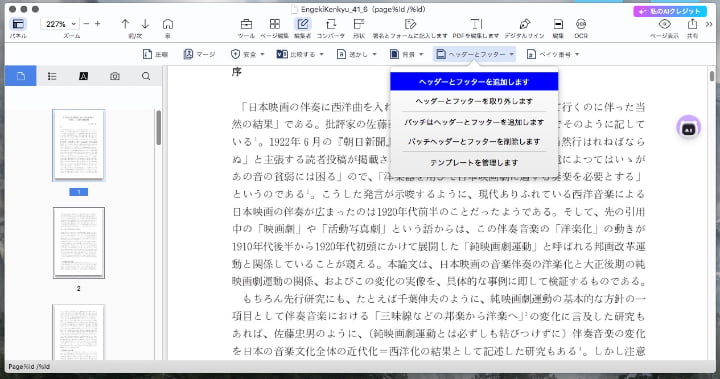Select the PDFを編集します text tool
This screenshot has height=379, width=720.
click(x=476, y=24)
